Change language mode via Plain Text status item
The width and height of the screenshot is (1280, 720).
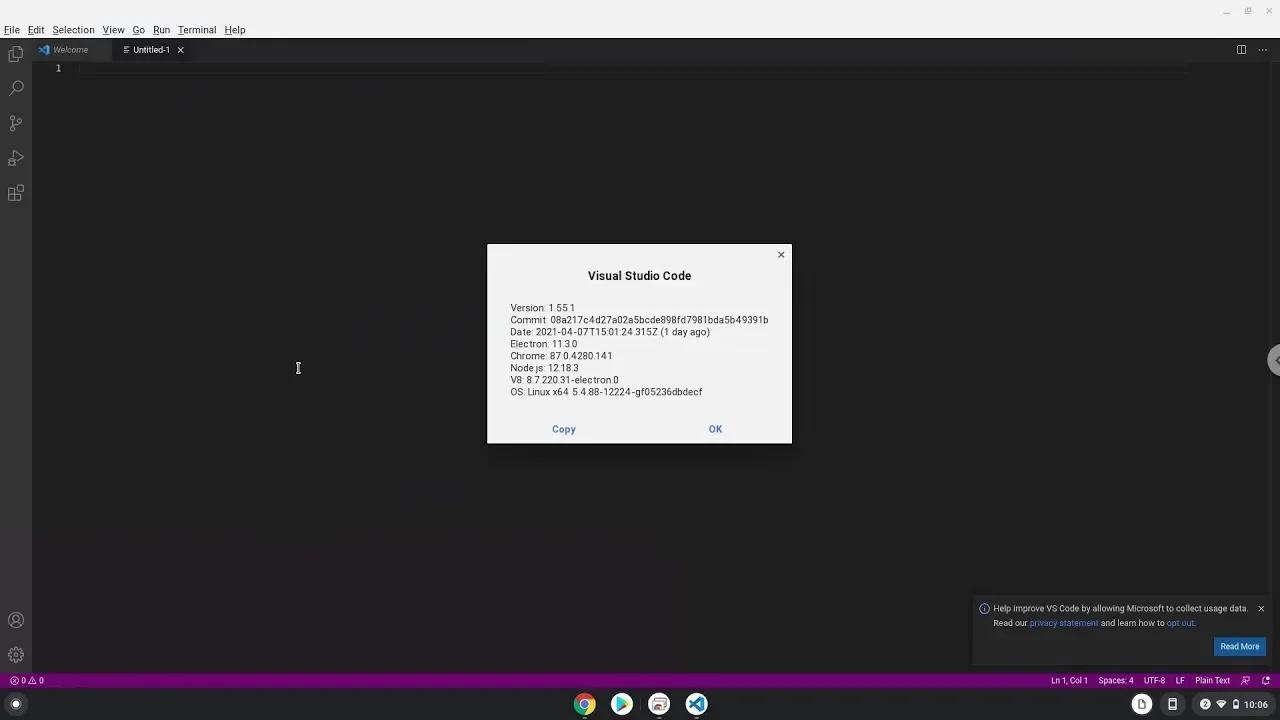pos(1212,680)
